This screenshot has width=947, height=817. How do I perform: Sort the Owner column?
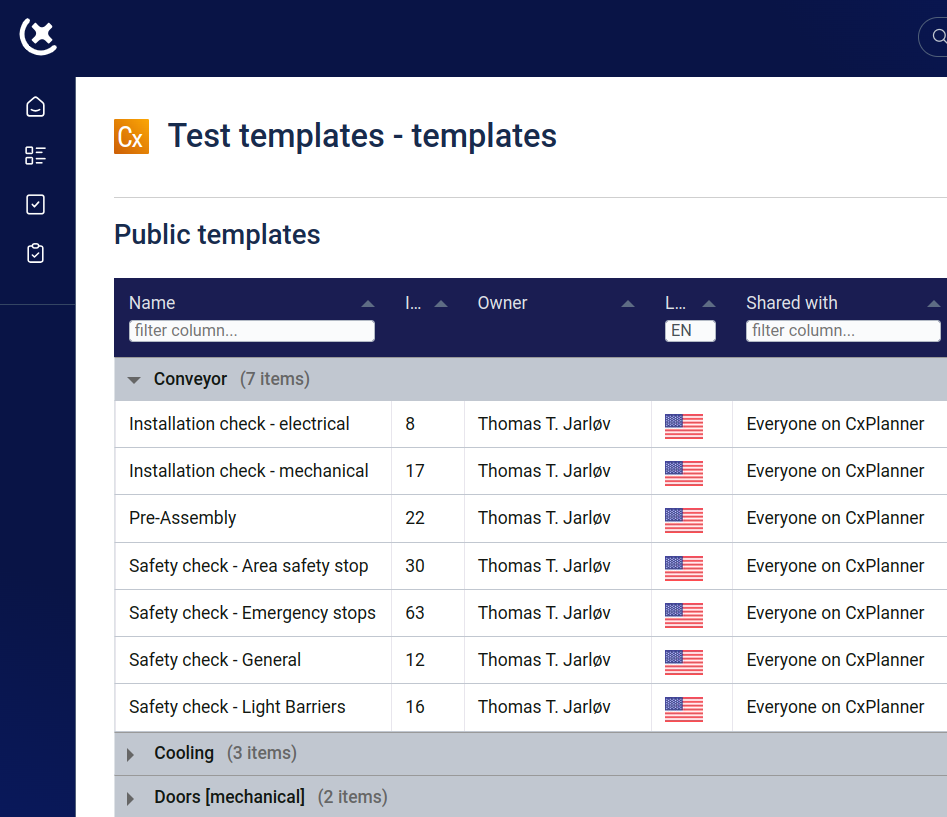[x=628, y=302]
